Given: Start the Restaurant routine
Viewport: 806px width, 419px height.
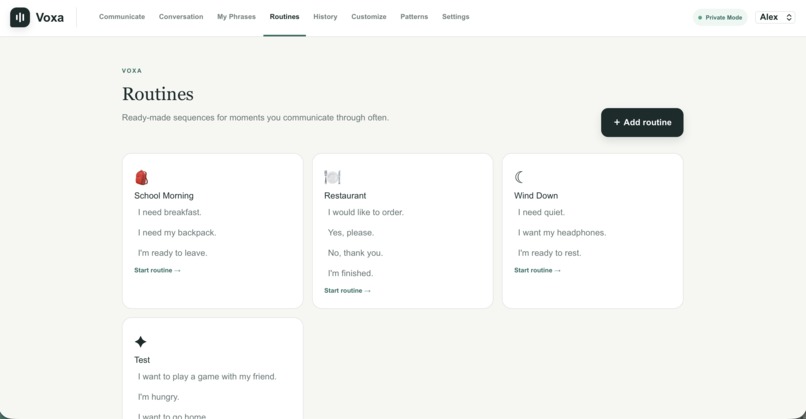Looking at the screenshot, I should tap(347, 291).
